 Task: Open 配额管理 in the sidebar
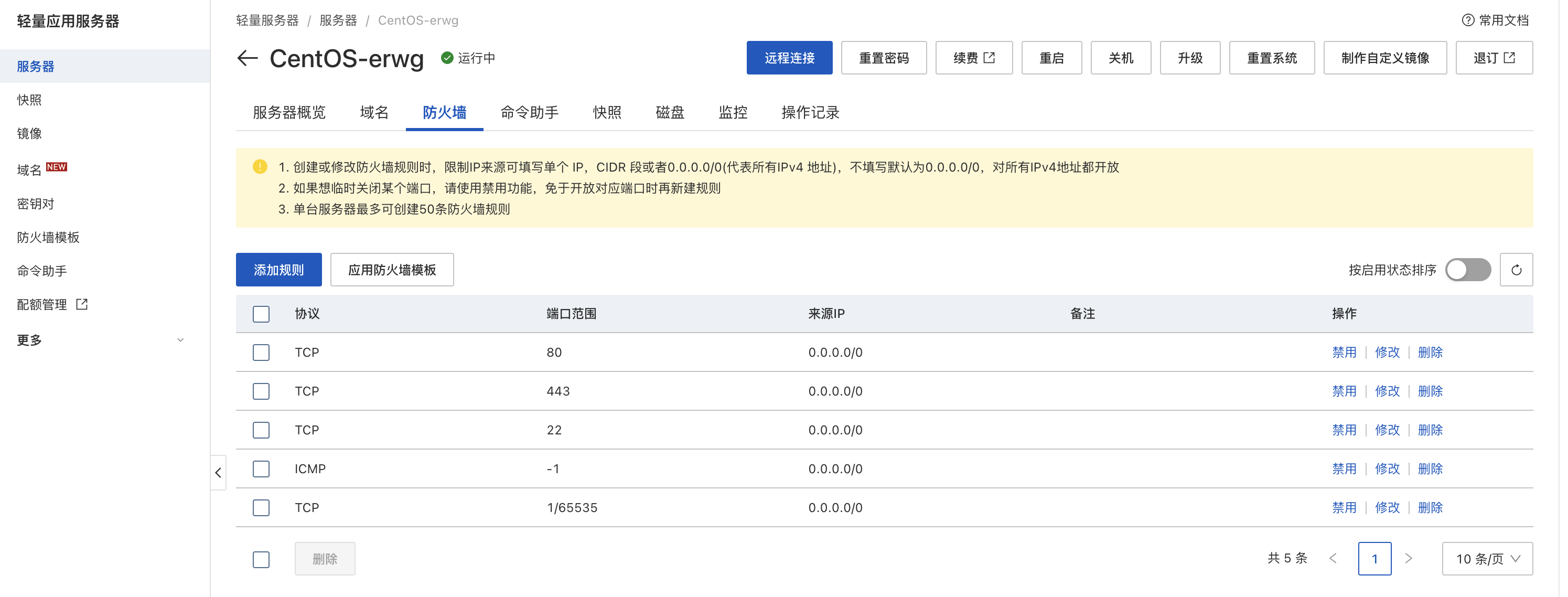click(x=105, y=304)
